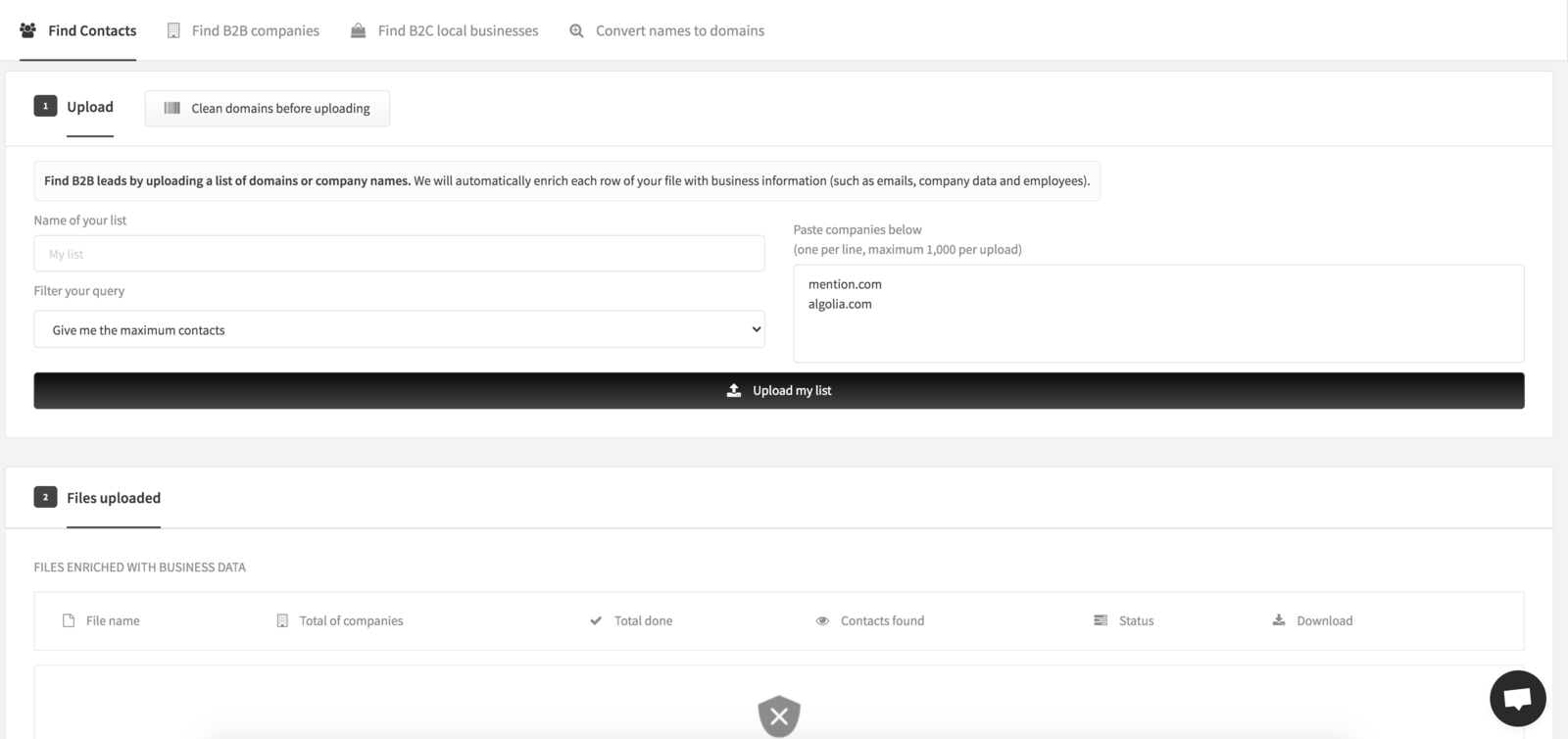Click the My list name input field

tap(398, 253)
